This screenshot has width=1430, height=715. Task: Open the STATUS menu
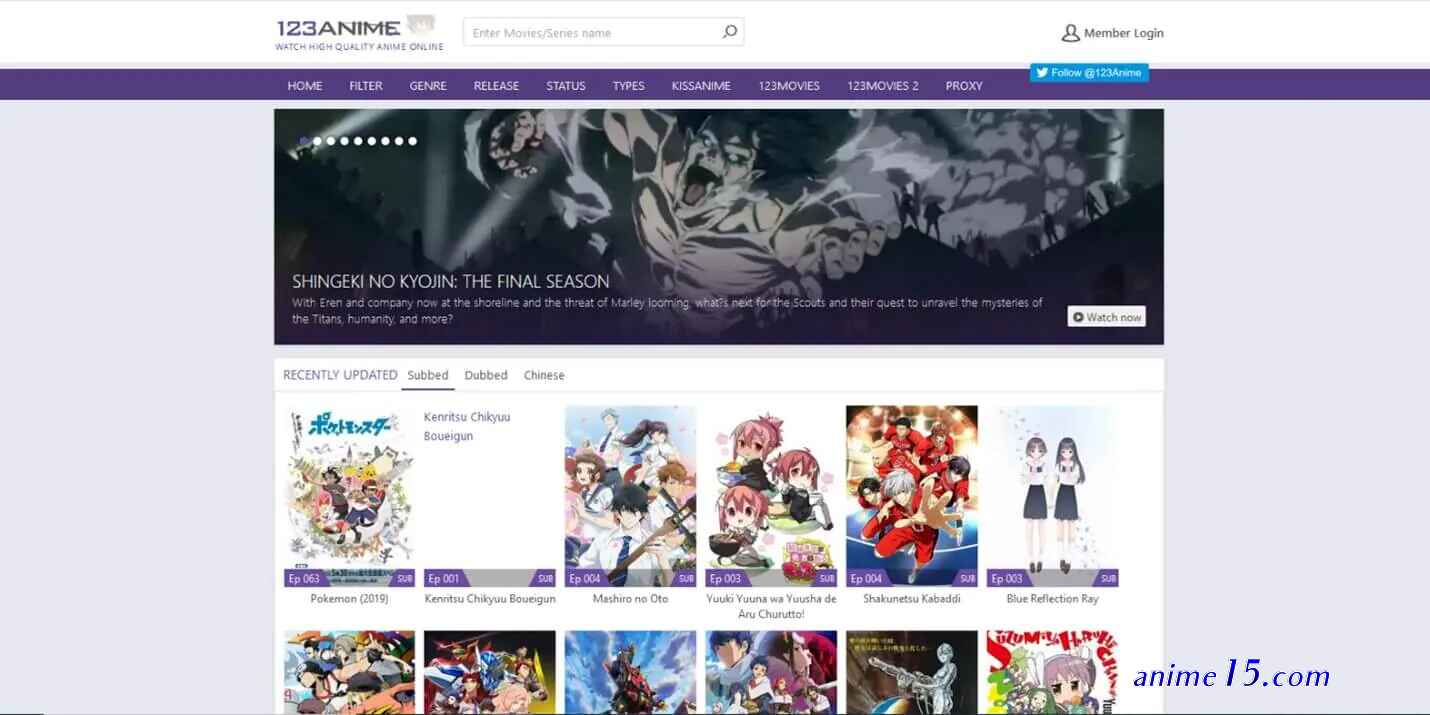tap(566, 86)
